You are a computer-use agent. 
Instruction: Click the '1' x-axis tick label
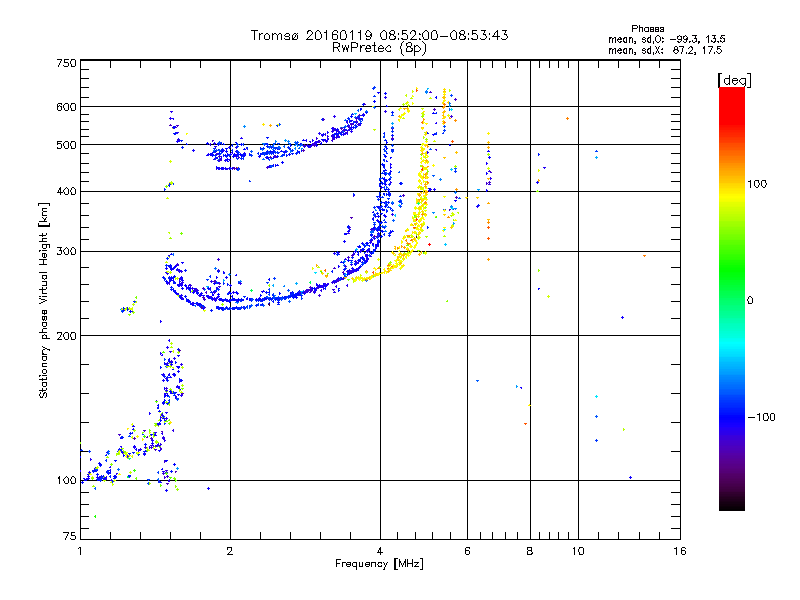[x=80, y=551]
